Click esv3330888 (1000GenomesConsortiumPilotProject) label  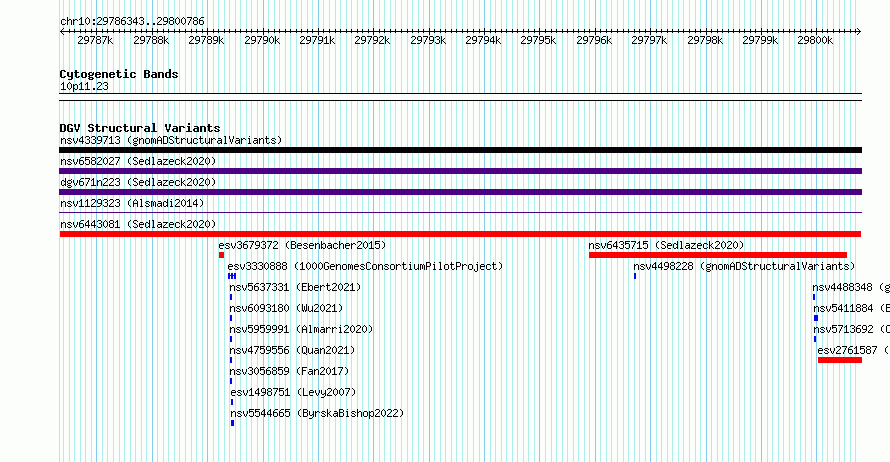point(365,266)
